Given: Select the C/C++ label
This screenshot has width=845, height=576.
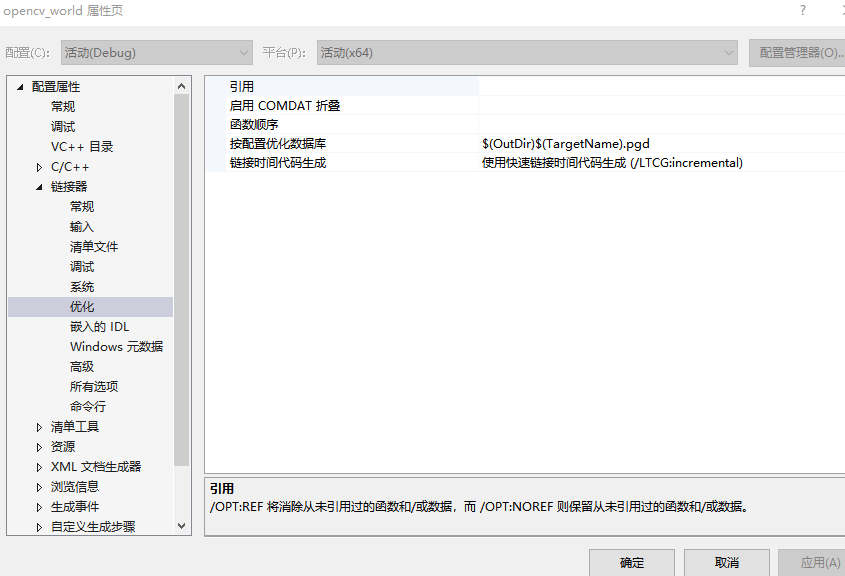Looking at the screenshot, I should tap(70, 167).
